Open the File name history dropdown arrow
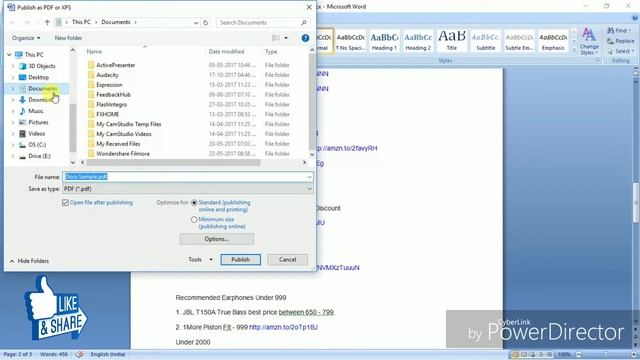Viewport: 640px width, 360px height. coord(309,177)
